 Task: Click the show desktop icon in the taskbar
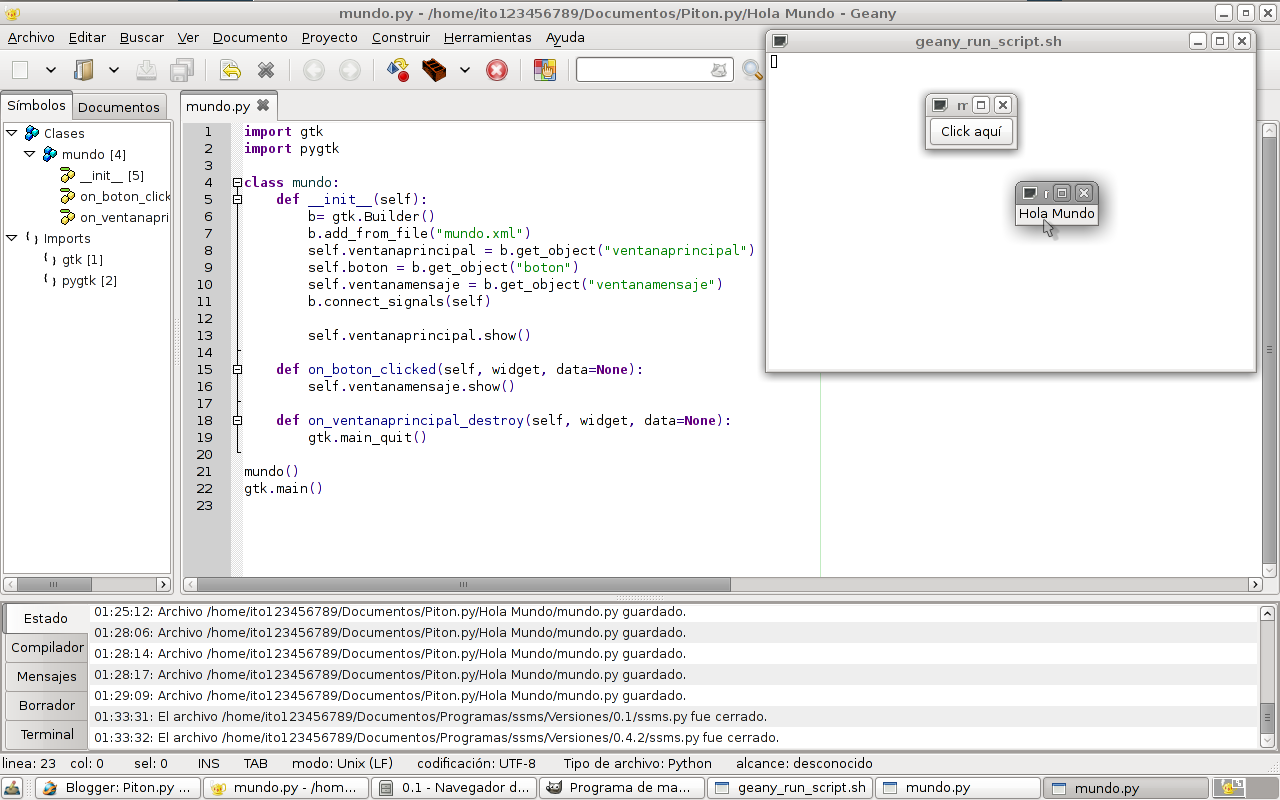(x=13, y=788)
